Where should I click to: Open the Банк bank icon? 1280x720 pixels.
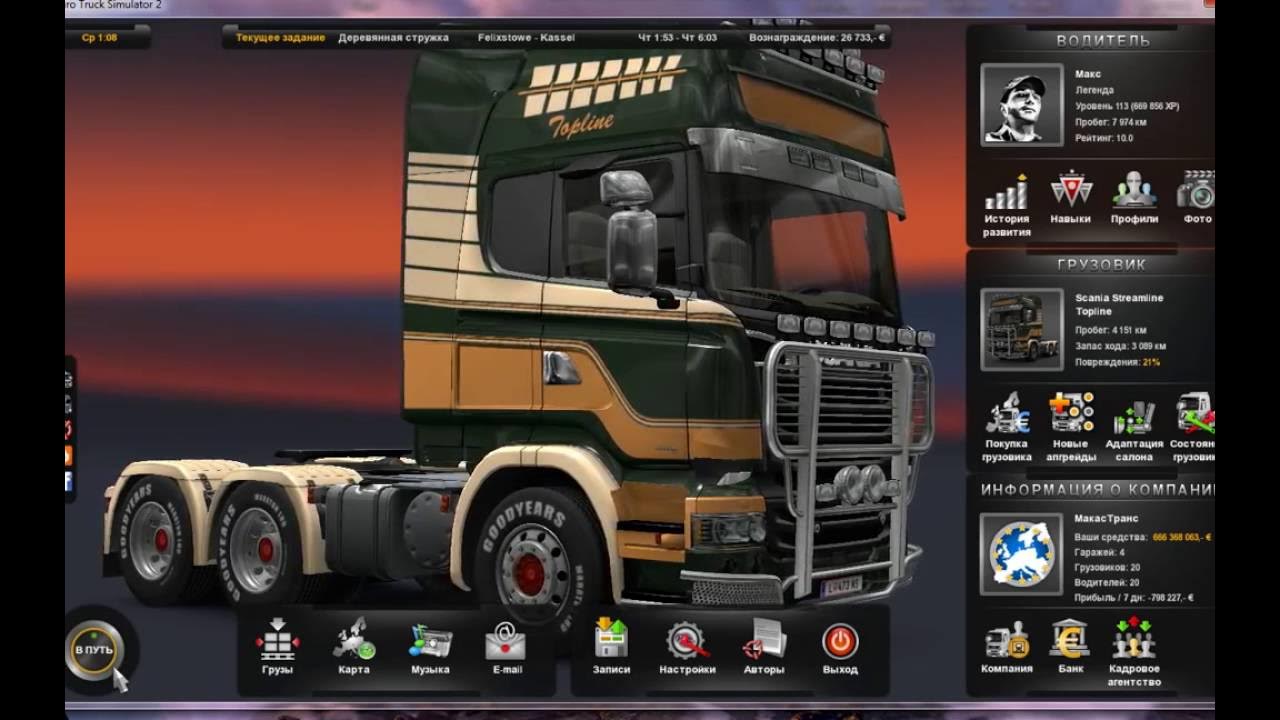pyautogui.click(x=1070, y=639)
